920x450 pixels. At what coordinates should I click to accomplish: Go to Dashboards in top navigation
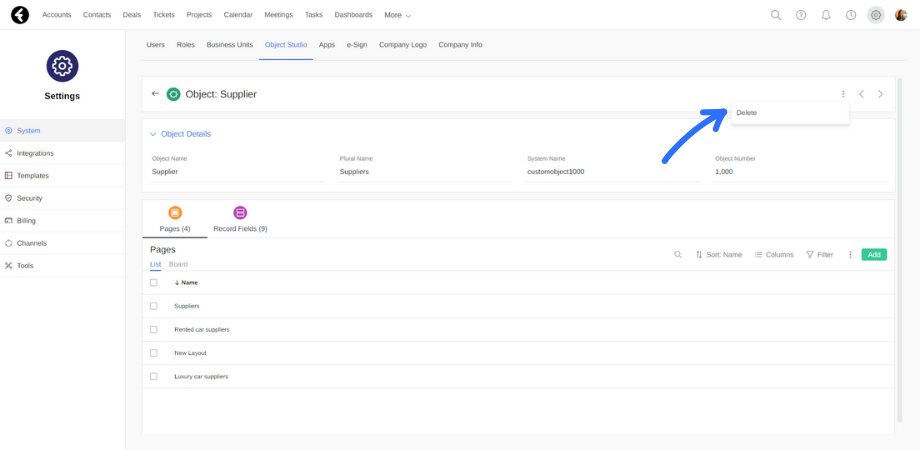353,15
